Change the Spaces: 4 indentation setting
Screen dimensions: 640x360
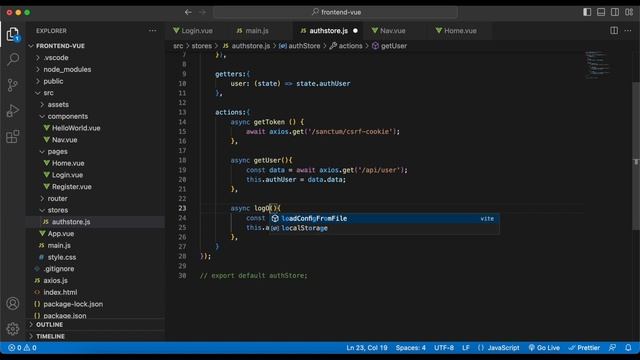pyautogui.click(x=411, y=348)
